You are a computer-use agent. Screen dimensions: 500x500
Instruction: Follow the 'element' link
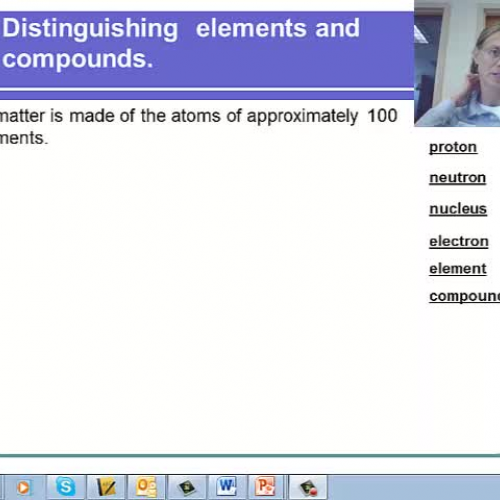458,269
